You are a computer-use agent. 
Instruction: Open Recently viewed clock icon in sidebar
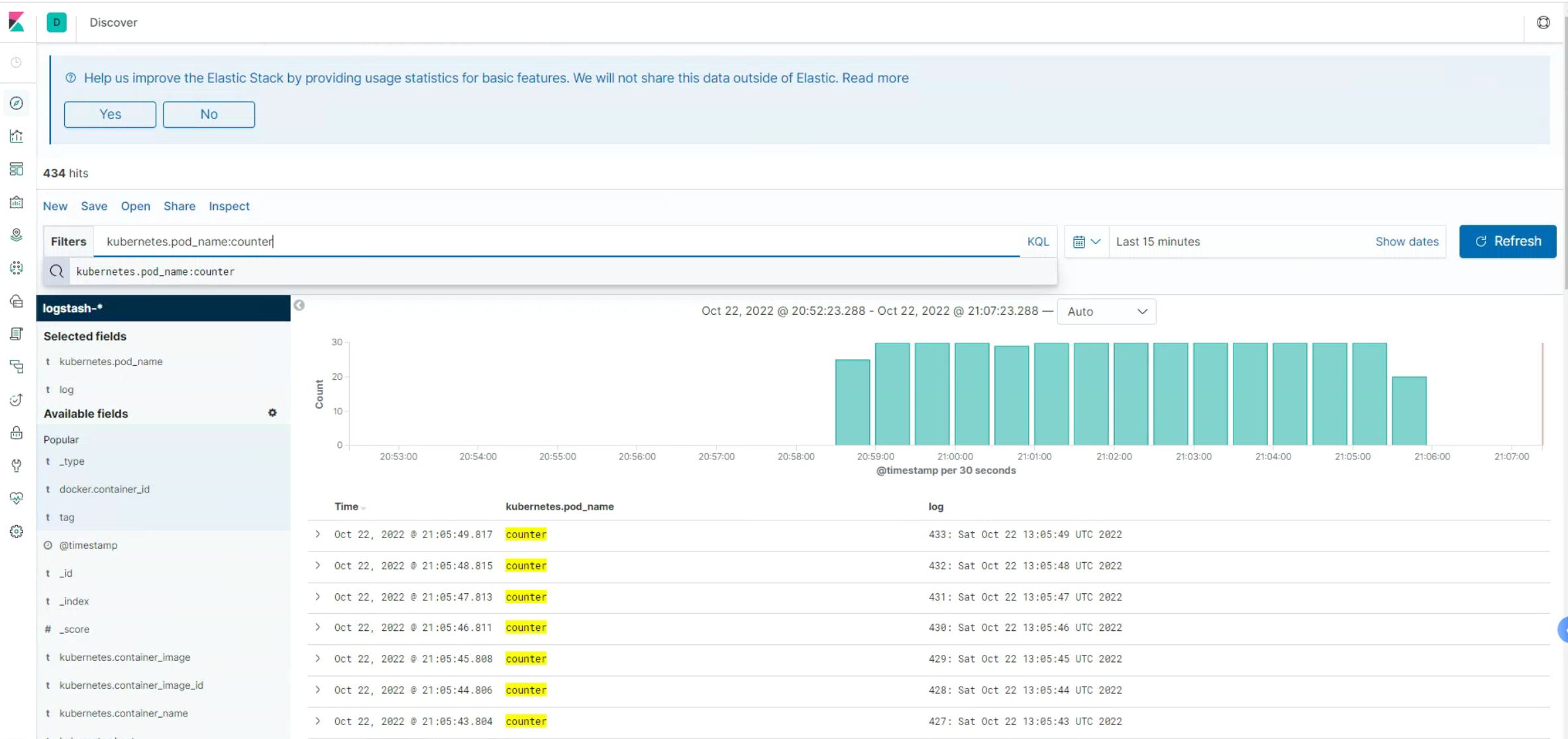pos(17,62)
